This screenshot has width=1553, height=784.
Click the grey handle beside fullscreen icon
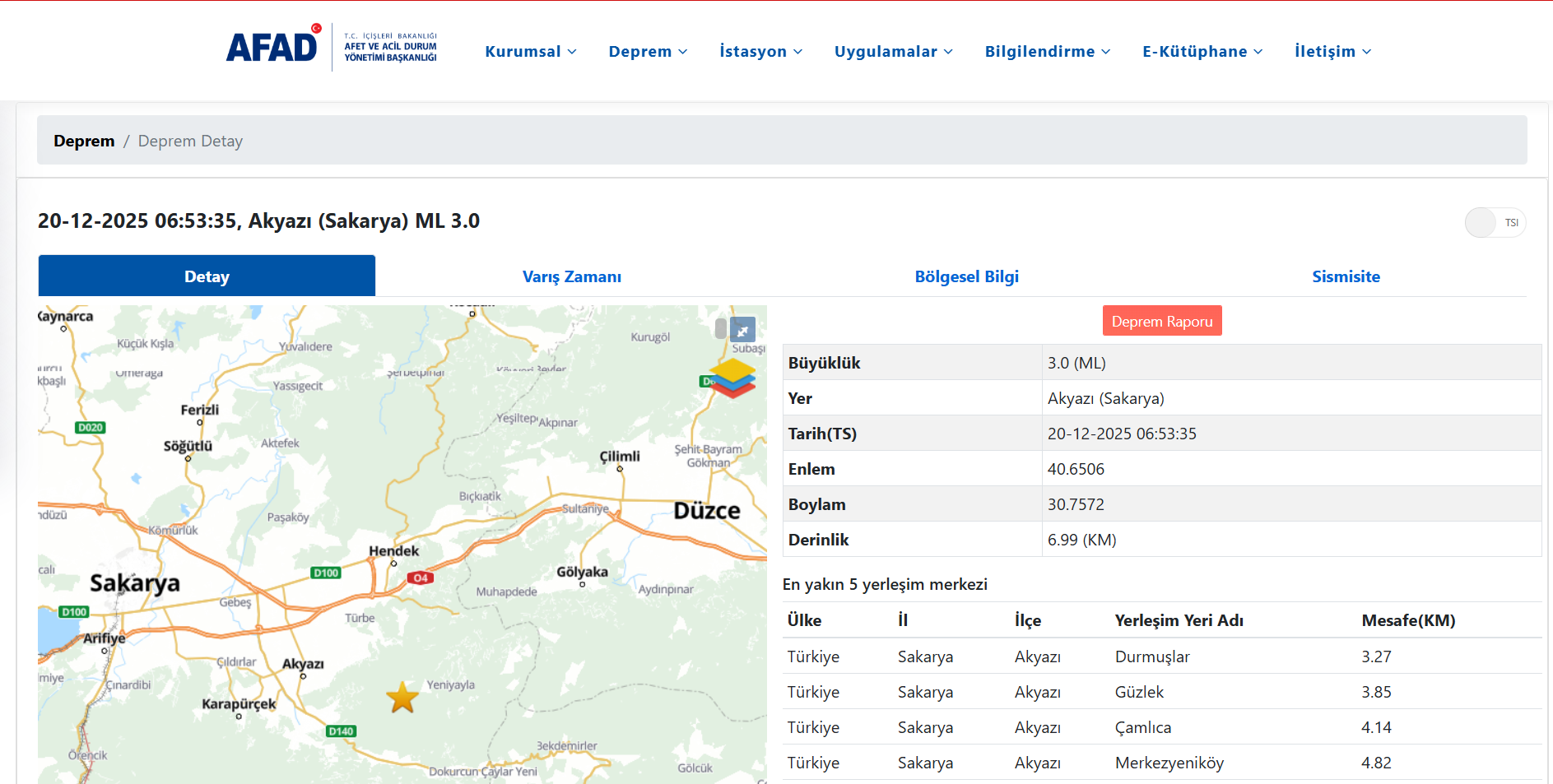point(721,329)
